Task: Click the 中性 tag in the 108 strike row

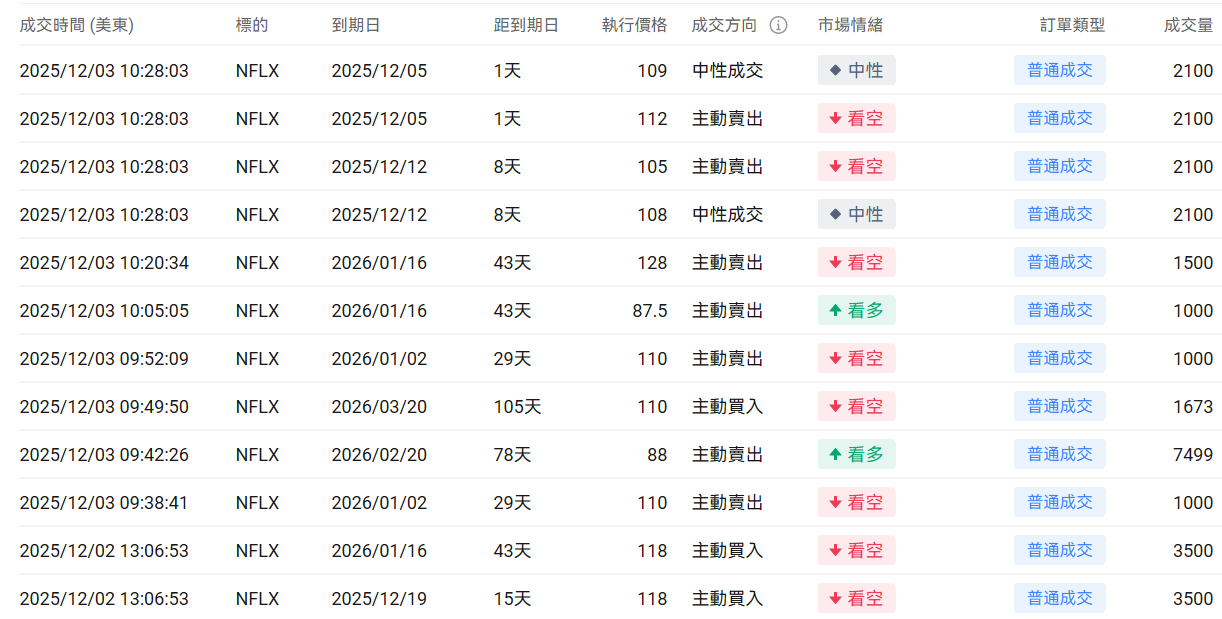Action: (856, 214)
